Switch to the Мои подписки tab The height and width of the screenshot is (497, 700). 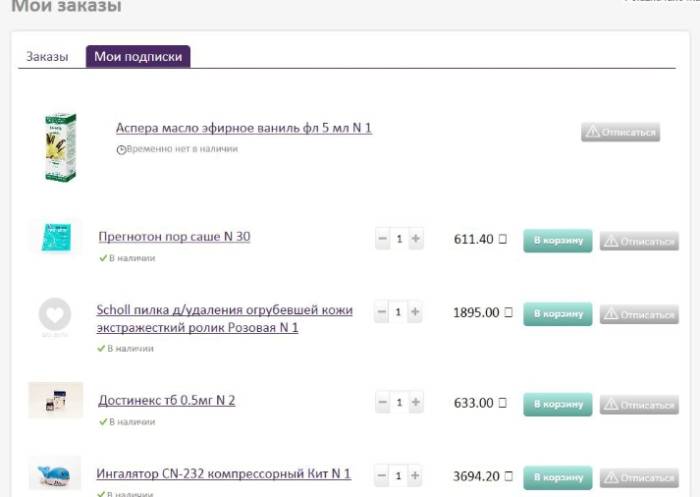pos(138,57)
